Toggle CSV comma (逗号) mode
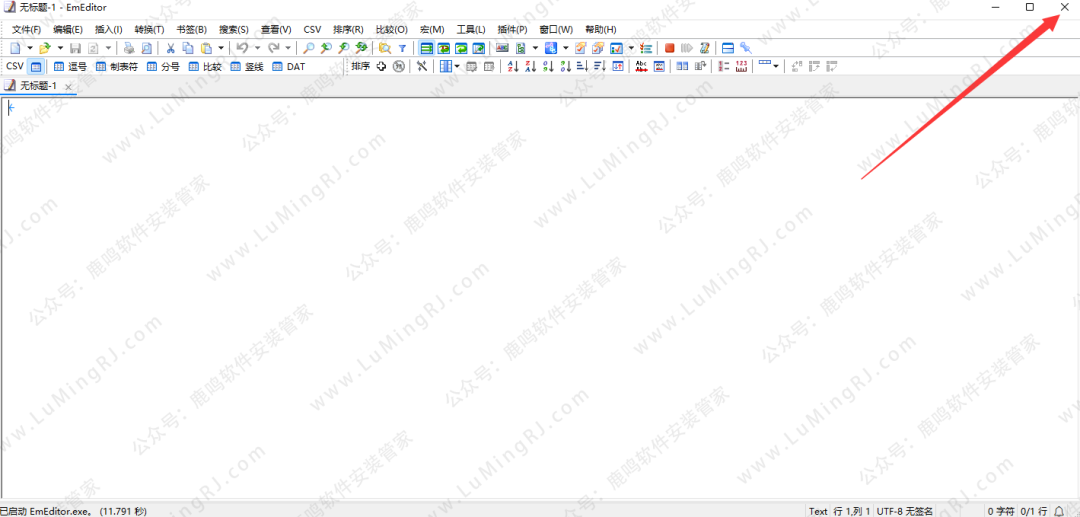Viewport: 1080px width, 517px height. [70, 67]
